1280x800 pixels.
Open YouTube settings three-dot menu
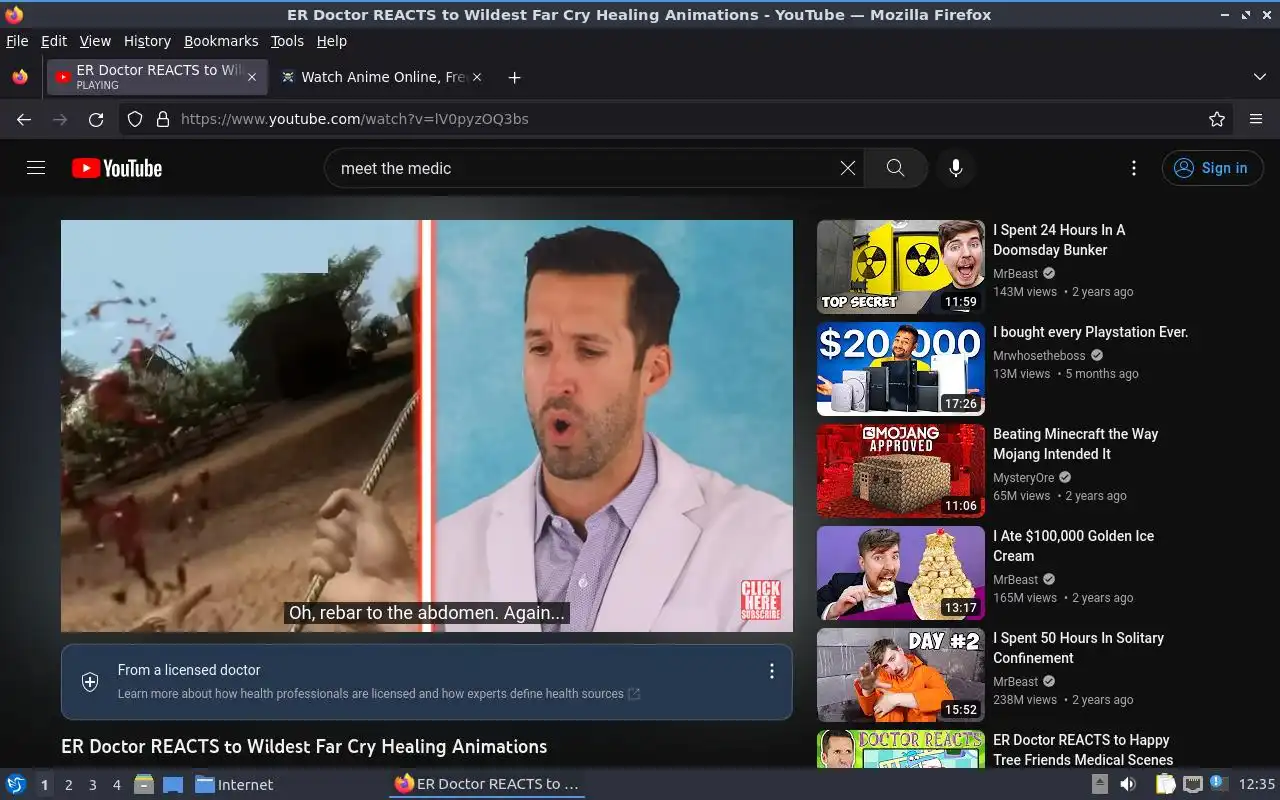coord(1133,168)
